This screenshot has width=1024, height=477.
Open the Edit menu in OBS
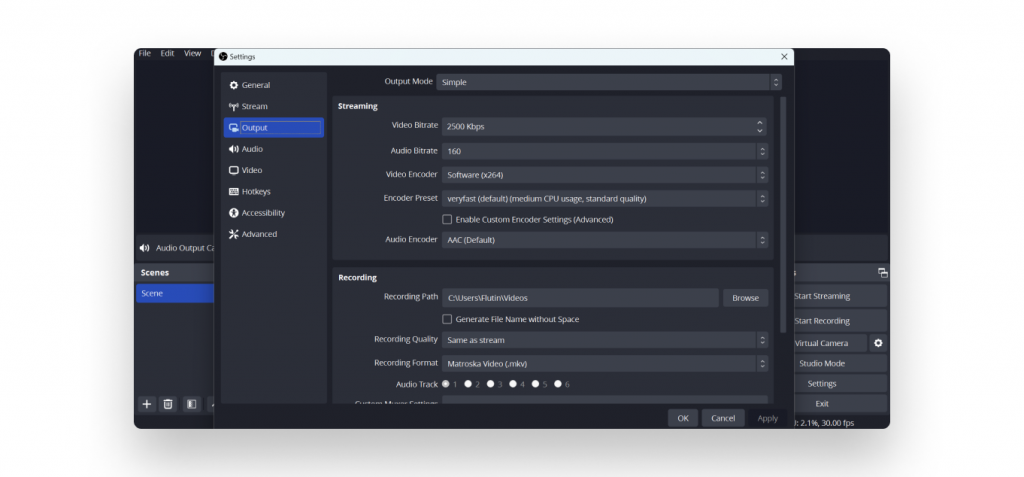[x=167, y=54]
